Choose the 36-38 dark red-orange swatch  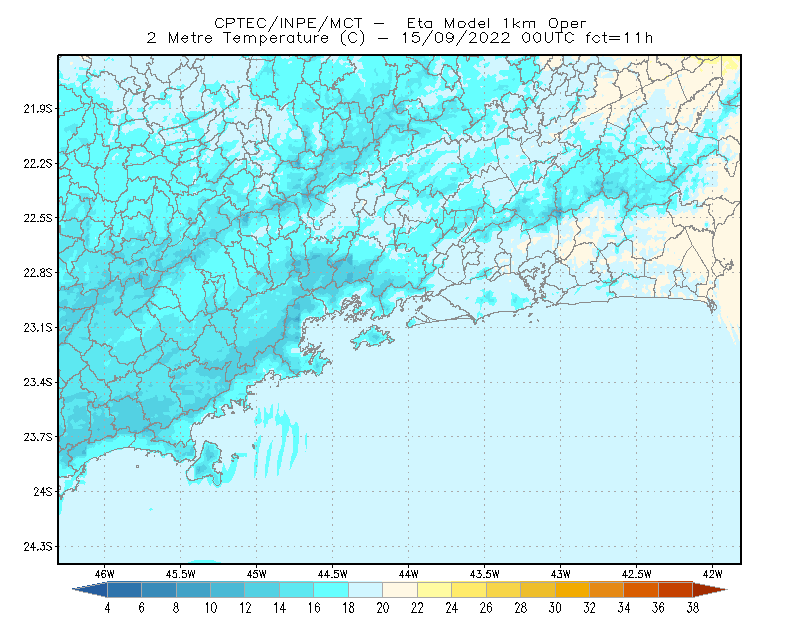click(676, 590)
